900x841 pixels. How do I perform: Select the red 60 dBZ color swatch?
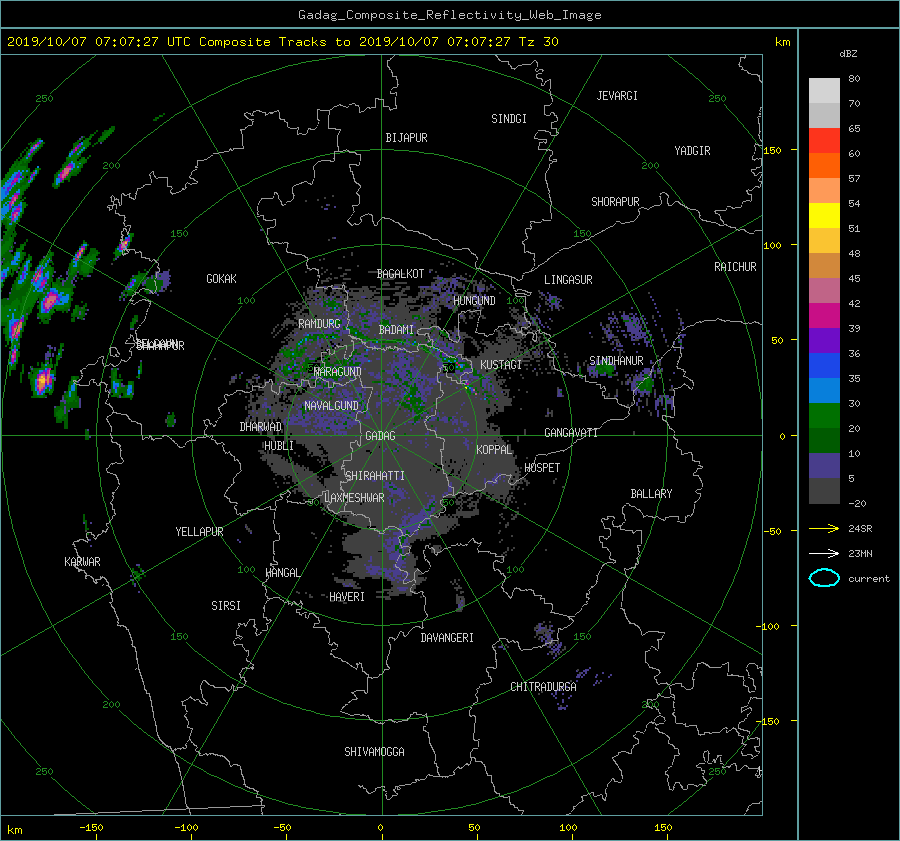(824, 140)
